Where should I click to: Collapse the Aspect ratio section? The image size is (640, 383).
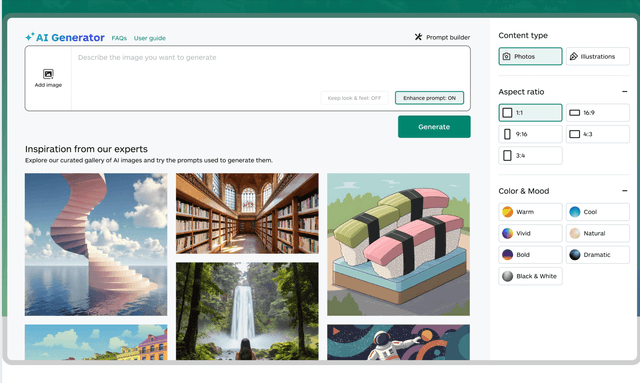pyautogui.click(x=624, y=91)
